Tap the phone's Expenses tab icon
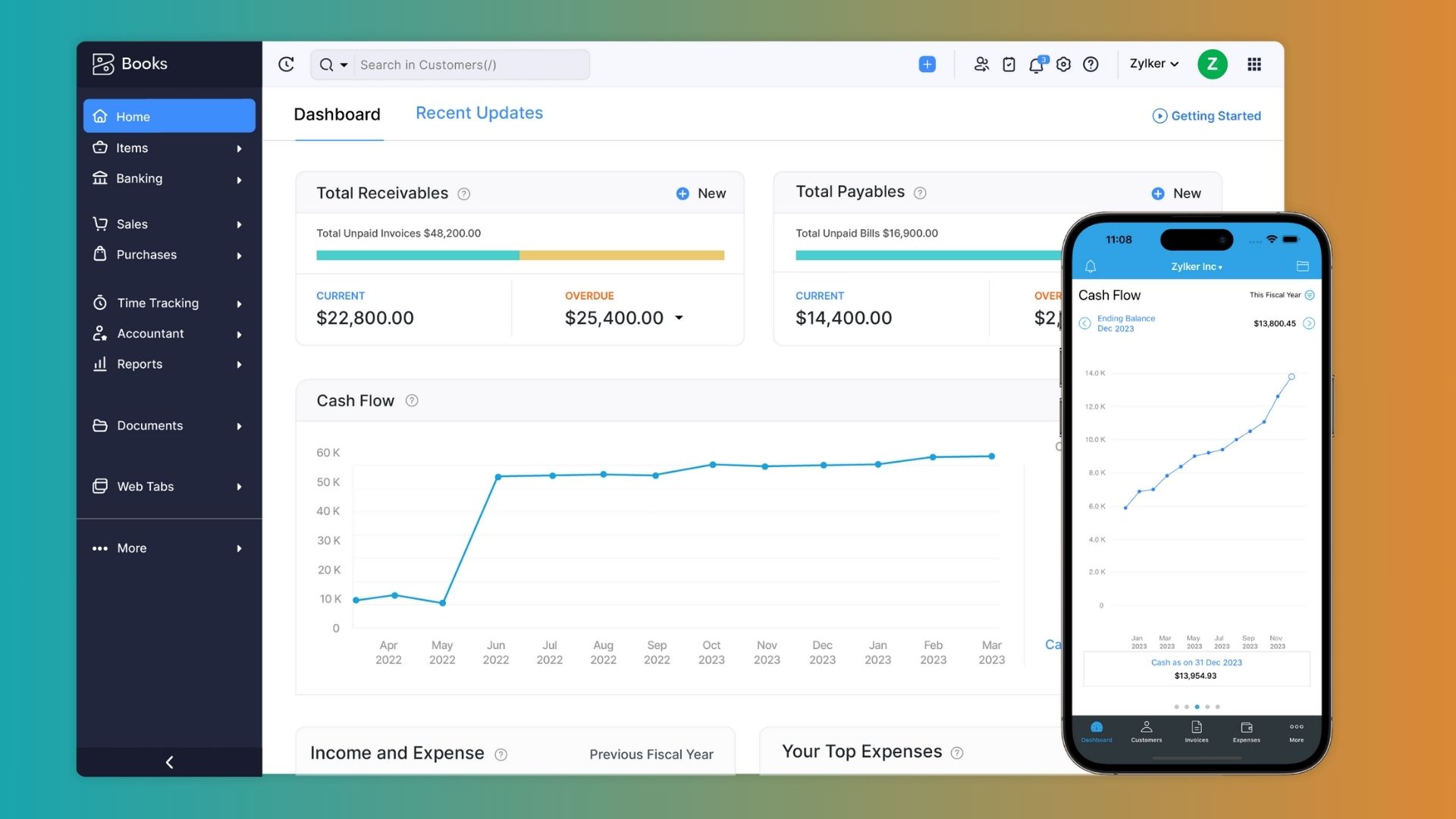Screen dimensions: 1456x819 tap(1247, 726)
